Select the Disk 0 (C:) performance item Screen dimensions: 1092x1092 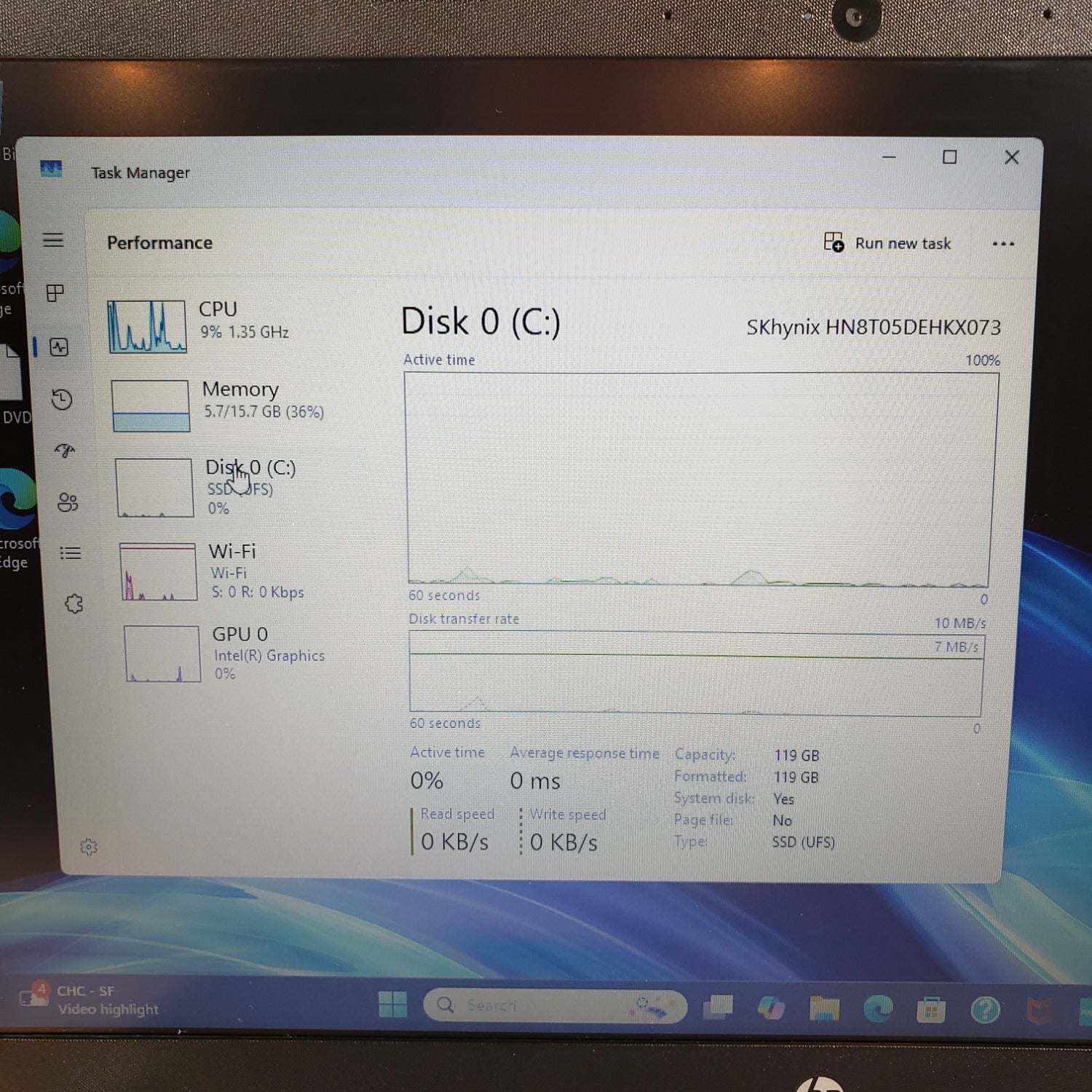pyautogui.click(x=206, y=486)
